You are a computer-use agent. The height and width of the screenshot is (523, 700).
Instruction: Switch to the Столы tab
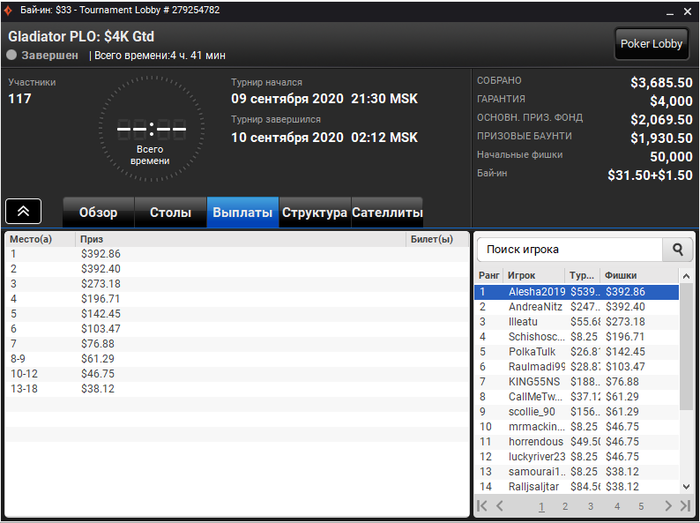pyautogui.click(x=171, y=212)
